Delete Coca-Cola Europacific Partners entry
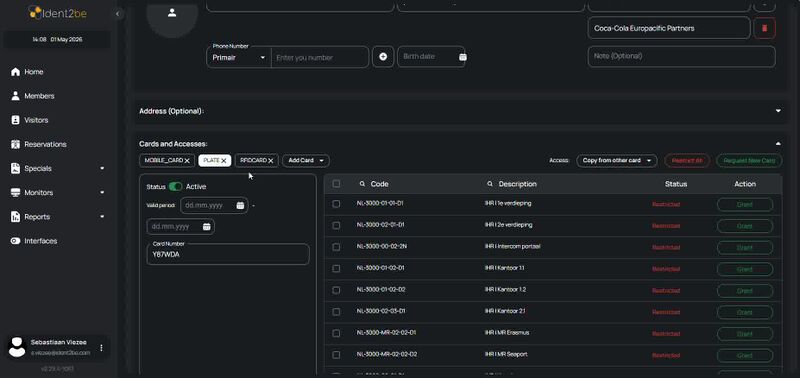 point(764,29)
